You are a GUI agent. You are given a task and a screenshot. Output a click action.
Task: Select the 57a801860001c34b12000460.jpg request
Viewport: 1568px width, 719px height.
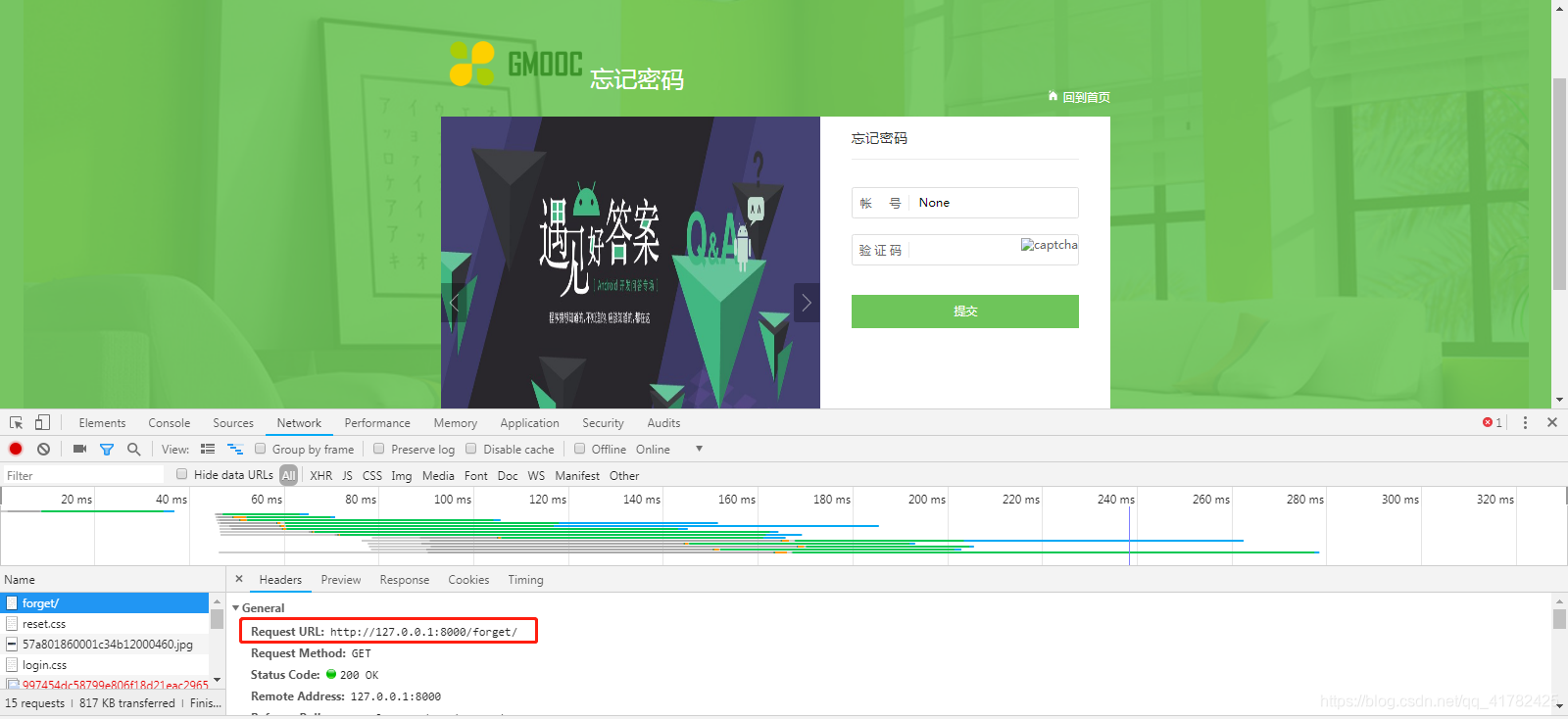(105, 645)
